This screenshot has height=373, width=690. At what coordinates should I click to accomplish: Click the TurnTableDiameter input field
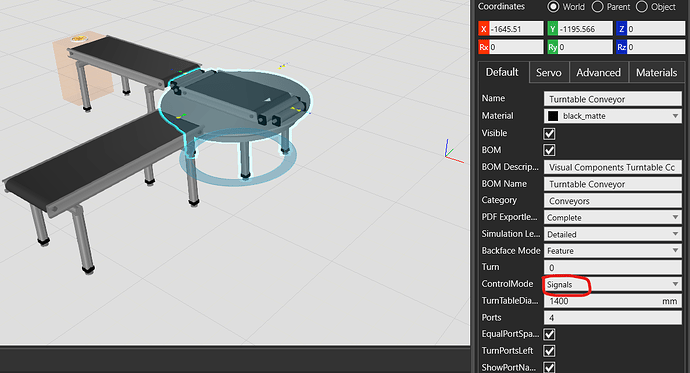[613, 301]
